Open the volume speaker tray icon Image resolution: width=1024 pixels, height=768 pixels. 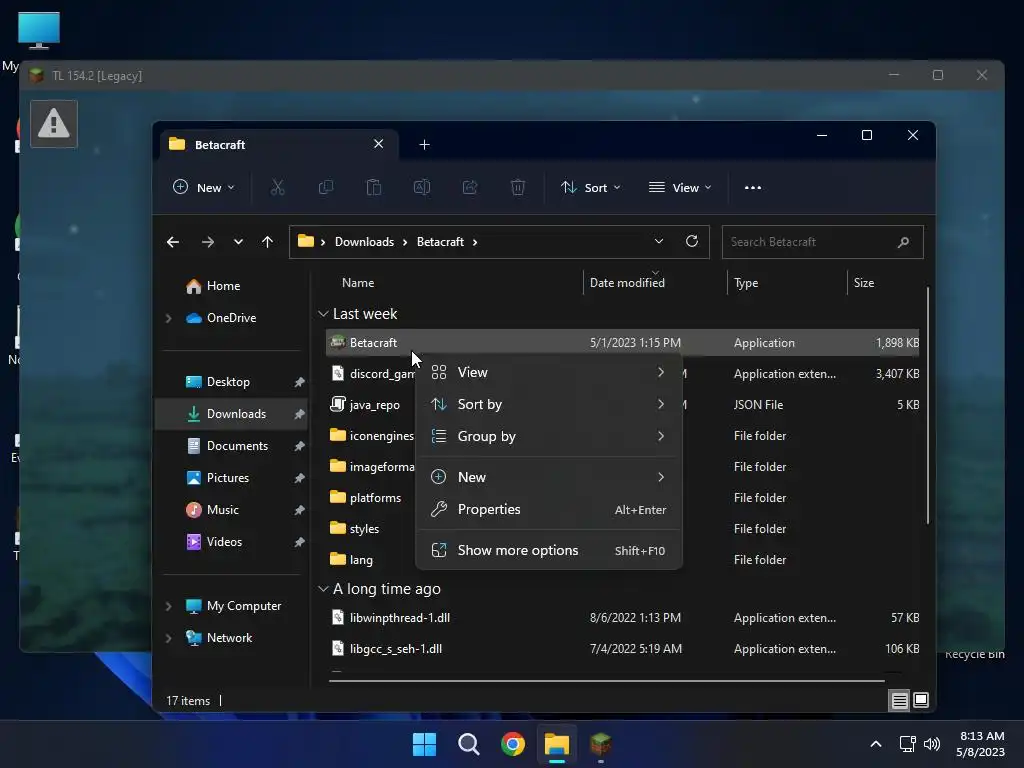tap(932, 744)
